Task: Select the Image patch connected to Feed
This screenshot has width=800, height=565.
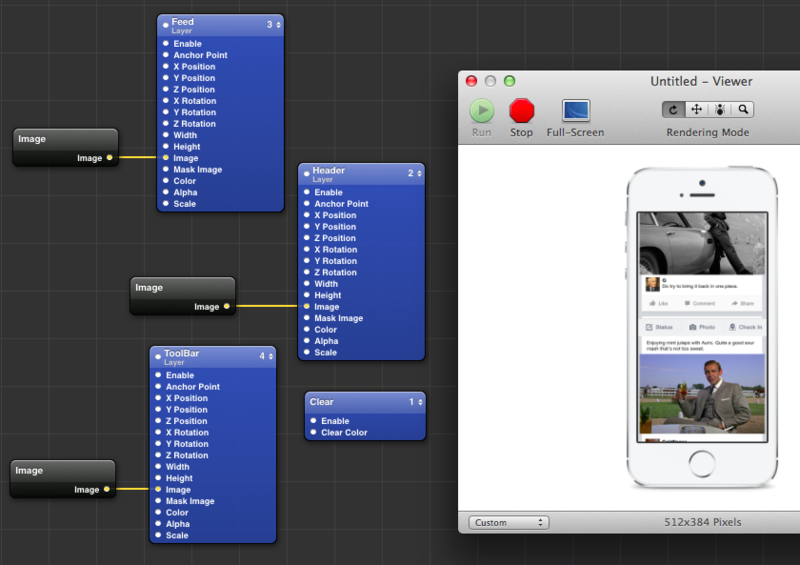Action: point(65,148)
